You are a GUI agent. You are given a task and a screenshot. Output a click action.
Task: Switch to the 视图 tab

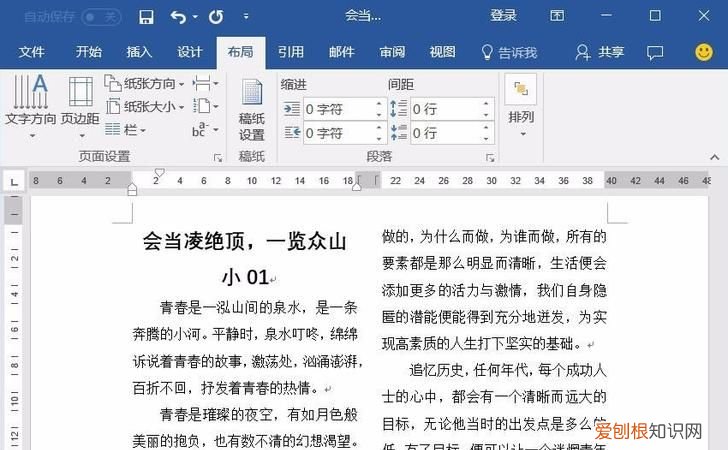click(442, 52)
